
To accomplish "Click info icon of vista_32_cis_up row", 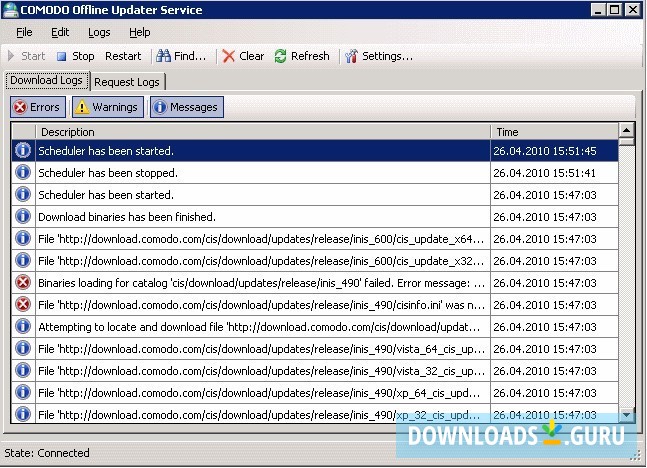I will [x=23, y=370].
